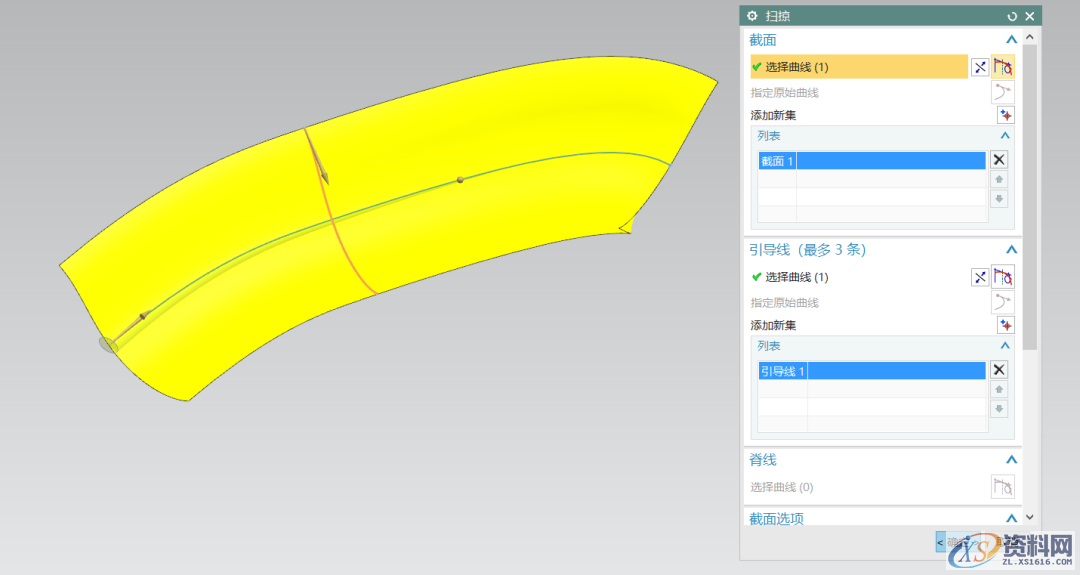
Task: Click the dialog scrollbar down arrow
Action: 1030,518
